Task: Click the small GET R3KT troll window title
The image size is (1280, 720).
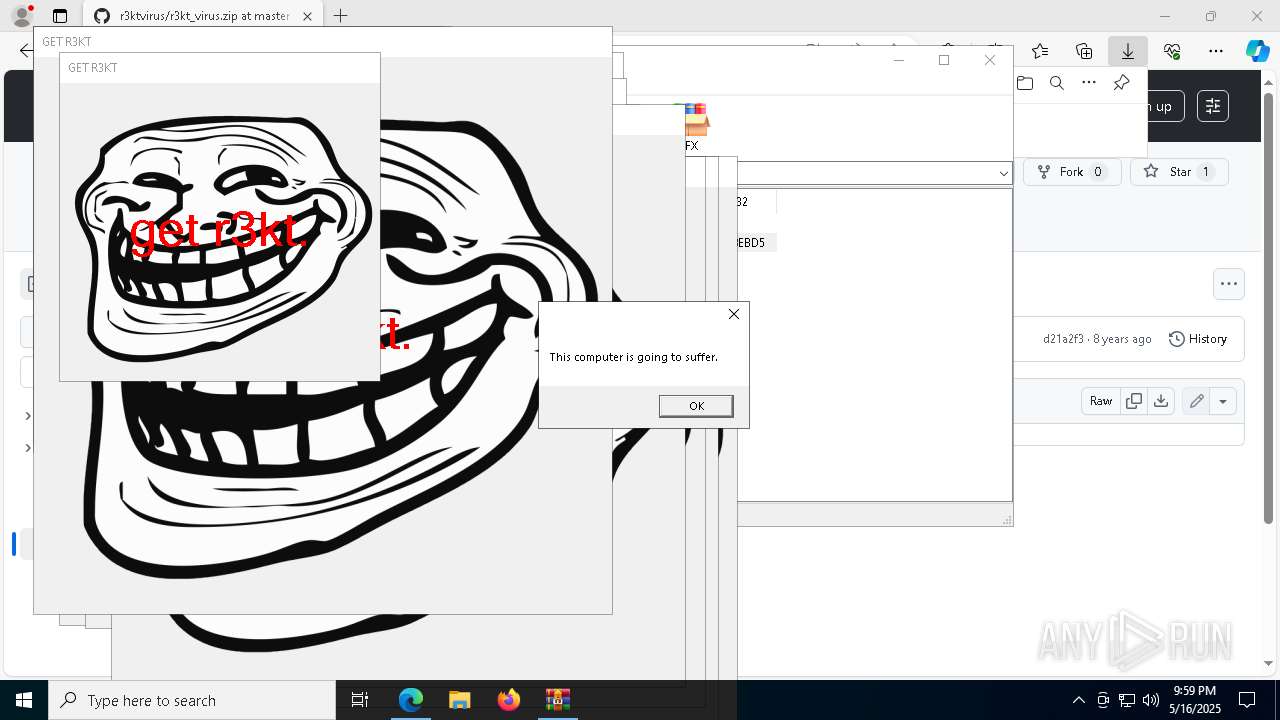Action: pos(93,68)
